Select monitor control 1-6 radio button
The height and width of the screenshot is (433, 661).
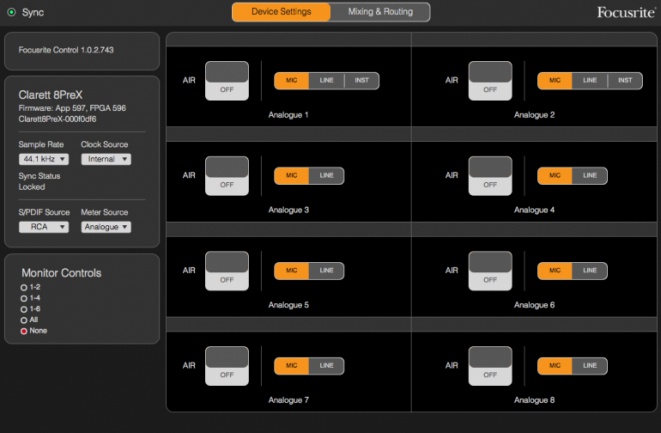click(24, 309)
